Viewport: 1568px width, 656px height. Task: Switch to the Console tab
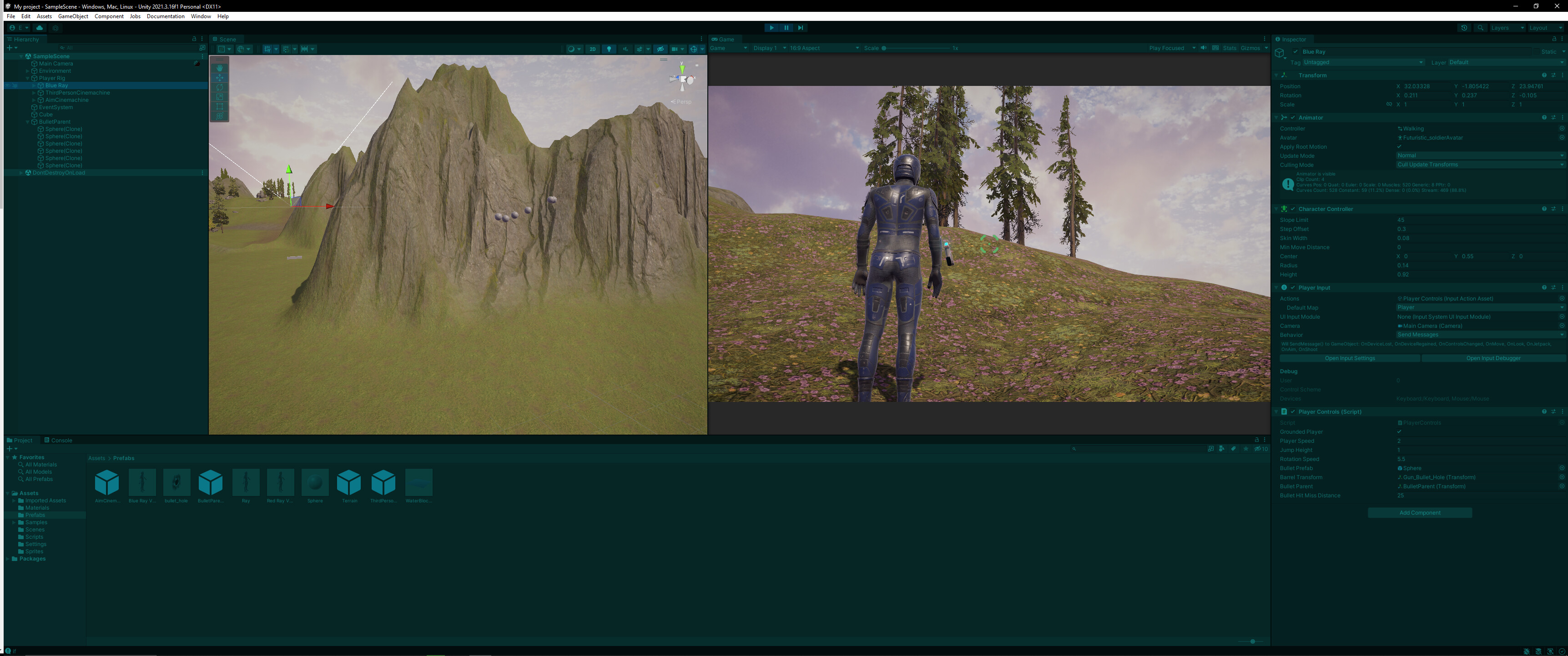[59, 440]
